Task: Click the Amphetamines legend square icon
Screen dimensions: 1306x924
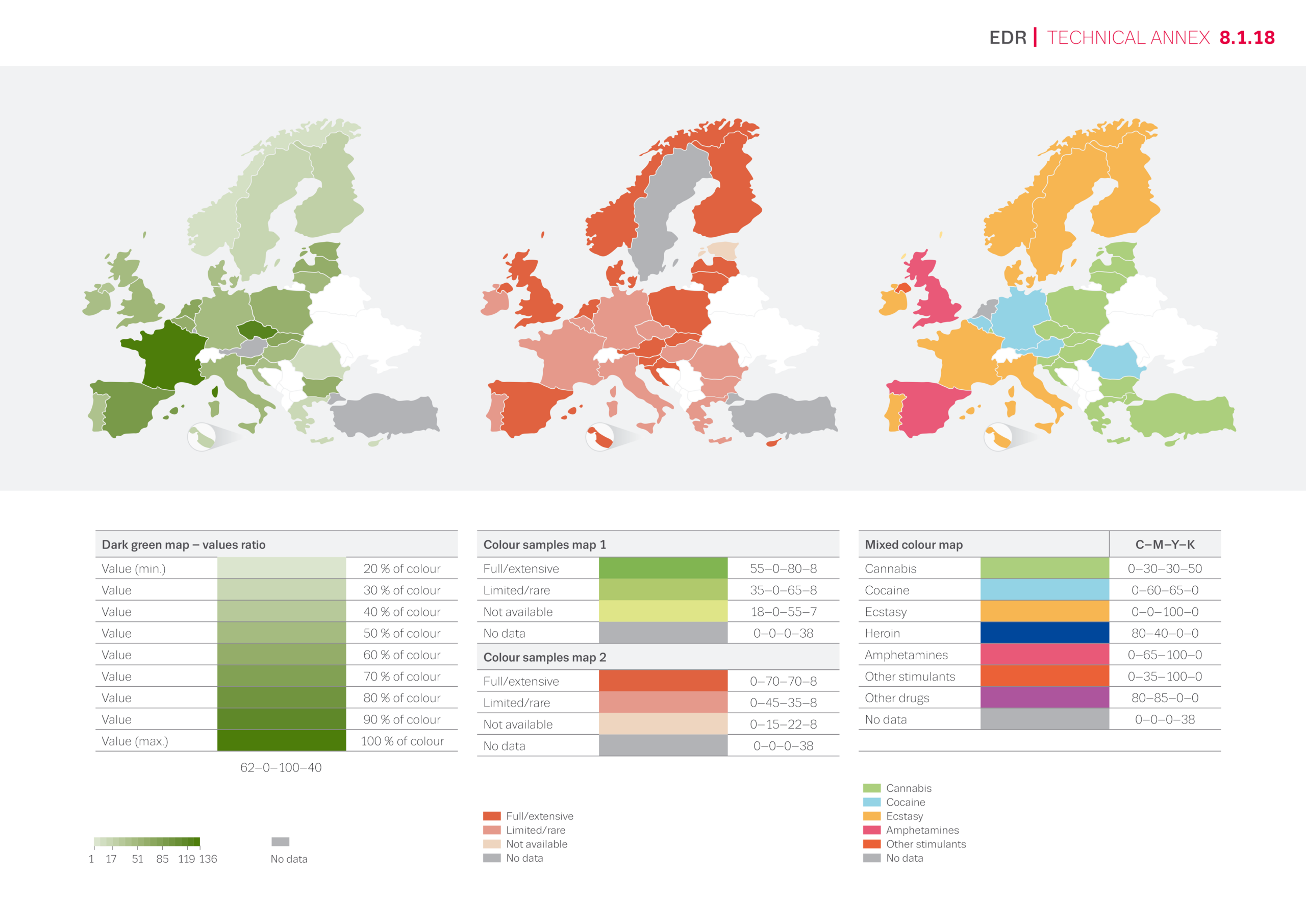Action: [x=871, y=830]
